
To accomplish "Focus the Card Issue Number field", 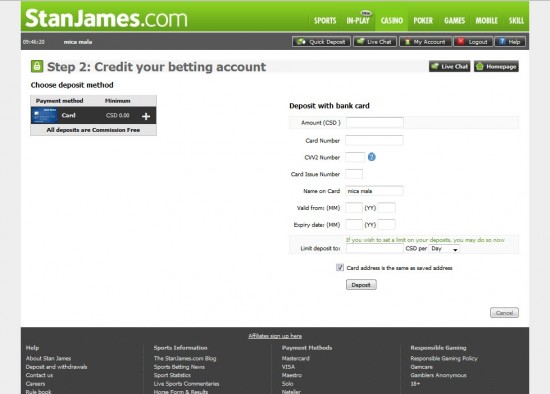I will pyautogui.click(x=354, y=174).
